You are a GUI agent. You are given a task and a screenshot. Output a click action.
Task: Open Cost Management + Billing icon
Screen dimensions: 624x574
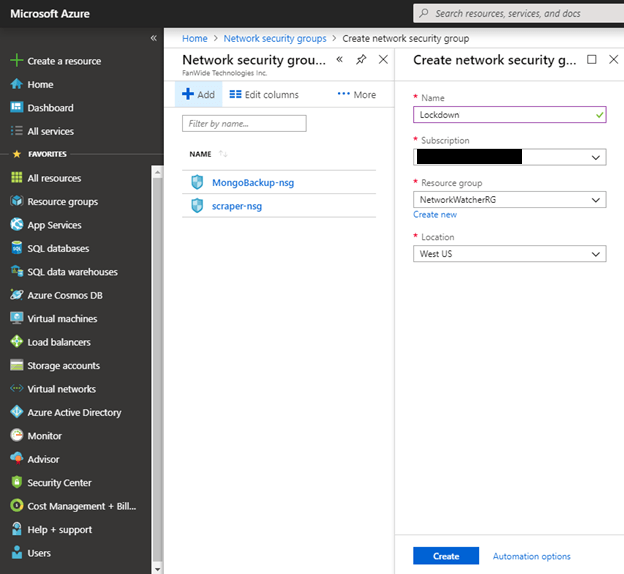(x=17, y=506)
